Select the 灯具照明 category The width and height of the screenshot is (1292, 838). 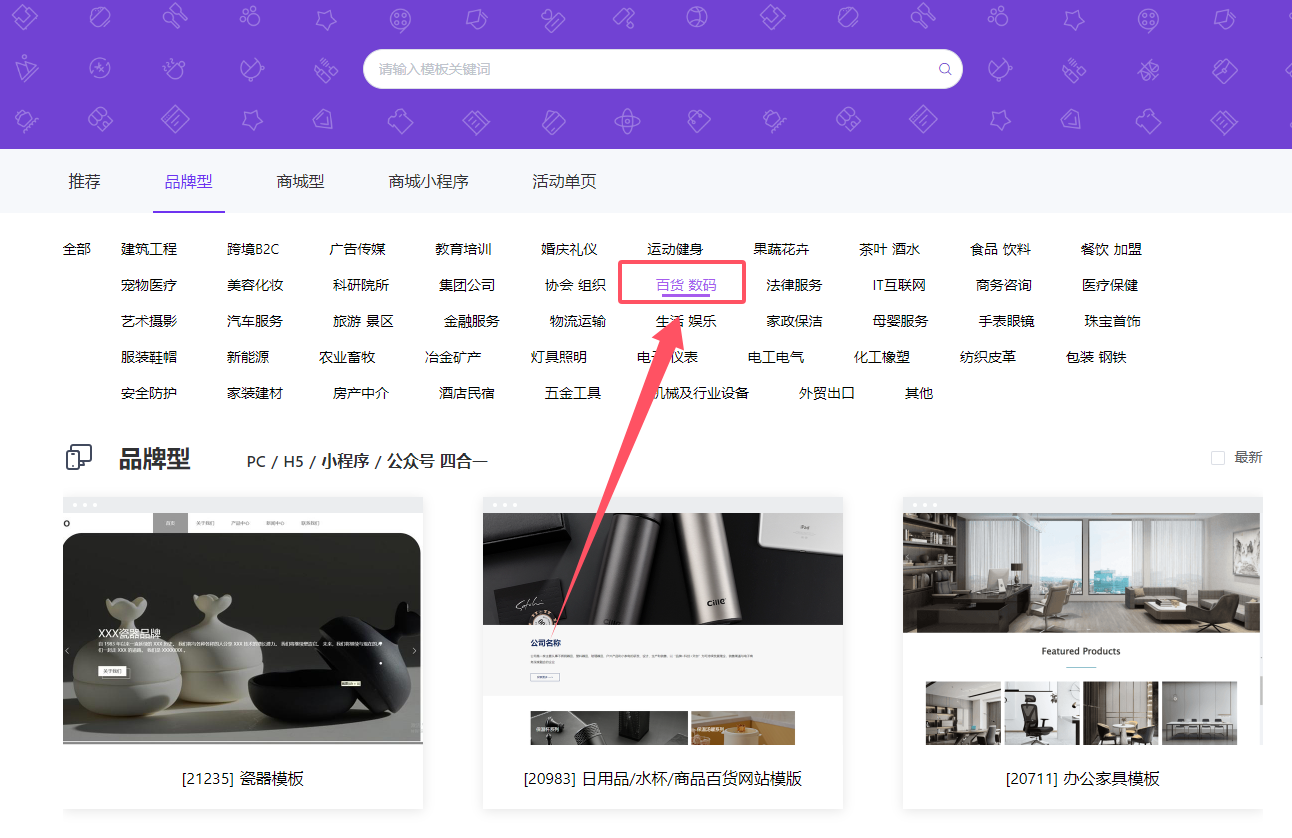point(559,357)
